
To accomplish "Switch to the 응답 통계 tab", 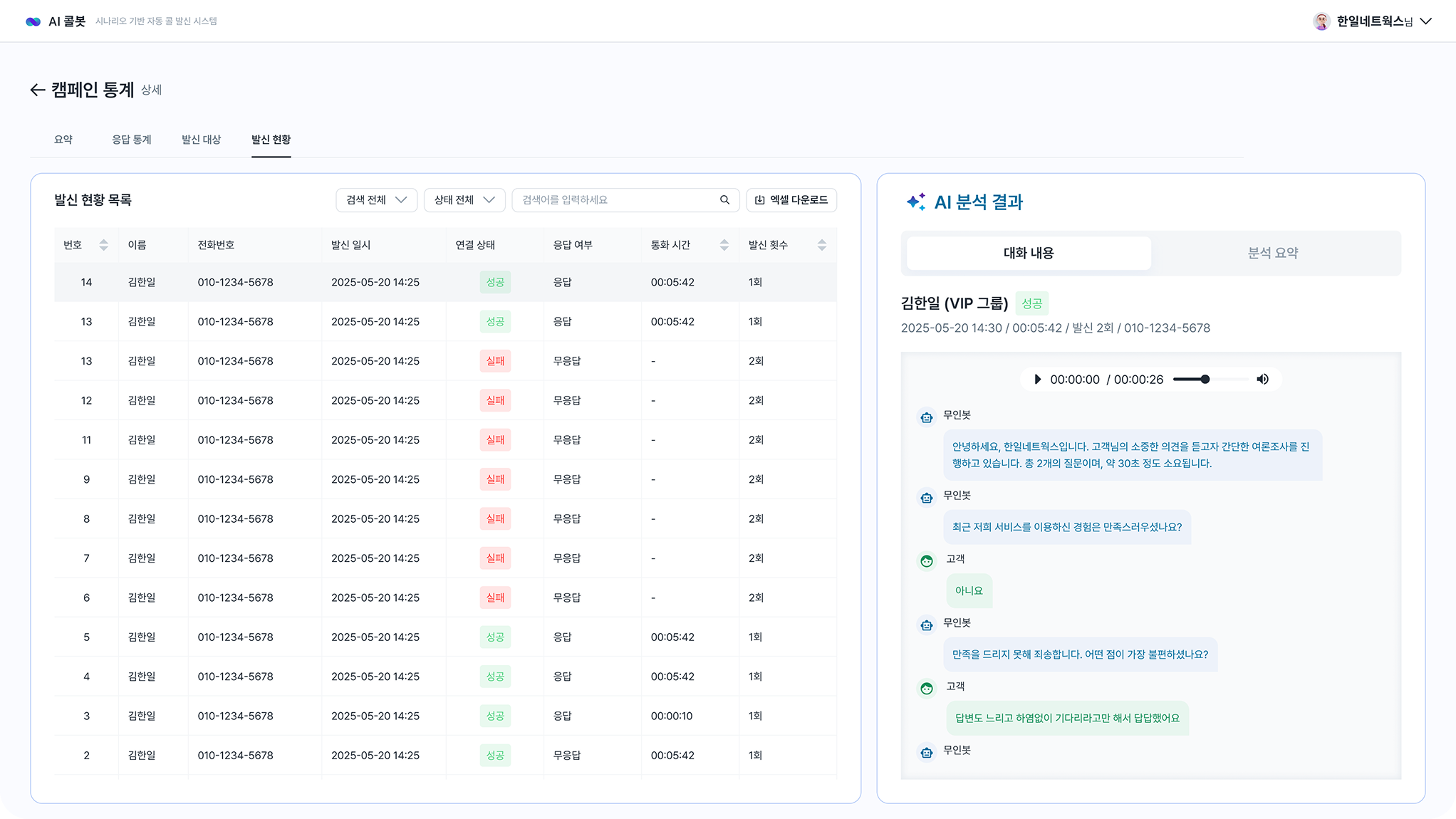I will pyautogui.click(x=130, y=140).
